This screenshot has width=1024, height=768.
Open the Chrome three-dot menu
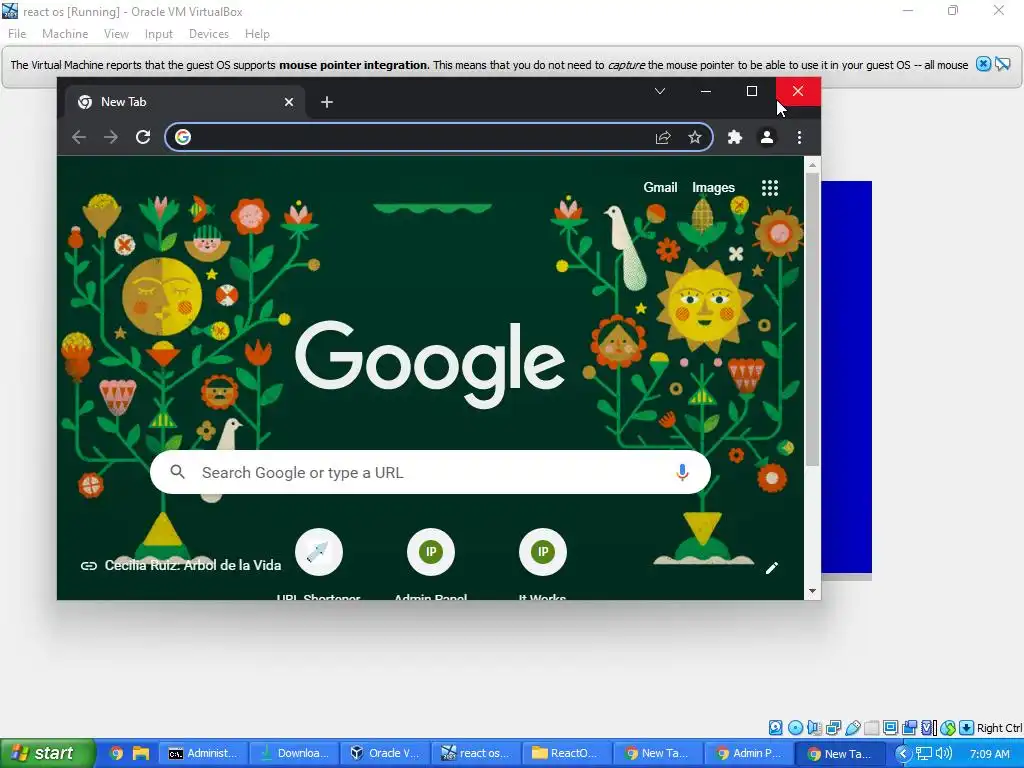(799, 137)
